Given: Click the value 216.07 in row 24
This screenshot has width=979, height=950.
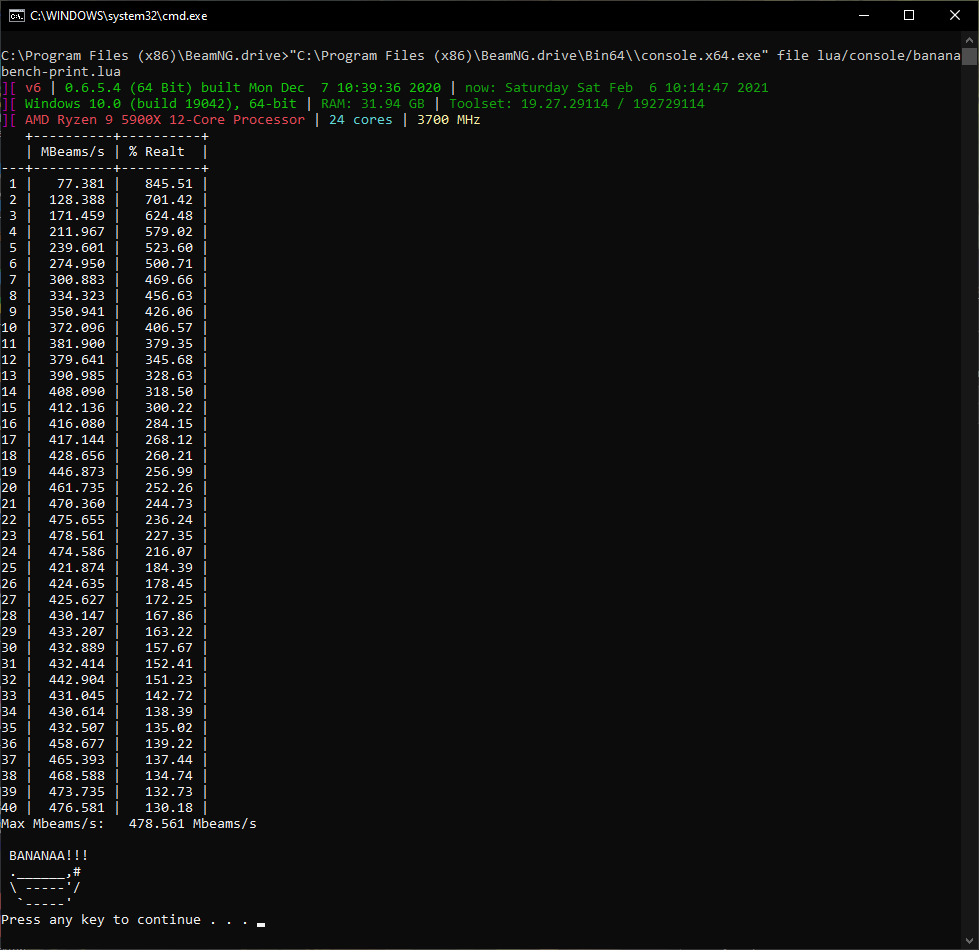Looking at the screenshot, I should [x=169, y=552].
